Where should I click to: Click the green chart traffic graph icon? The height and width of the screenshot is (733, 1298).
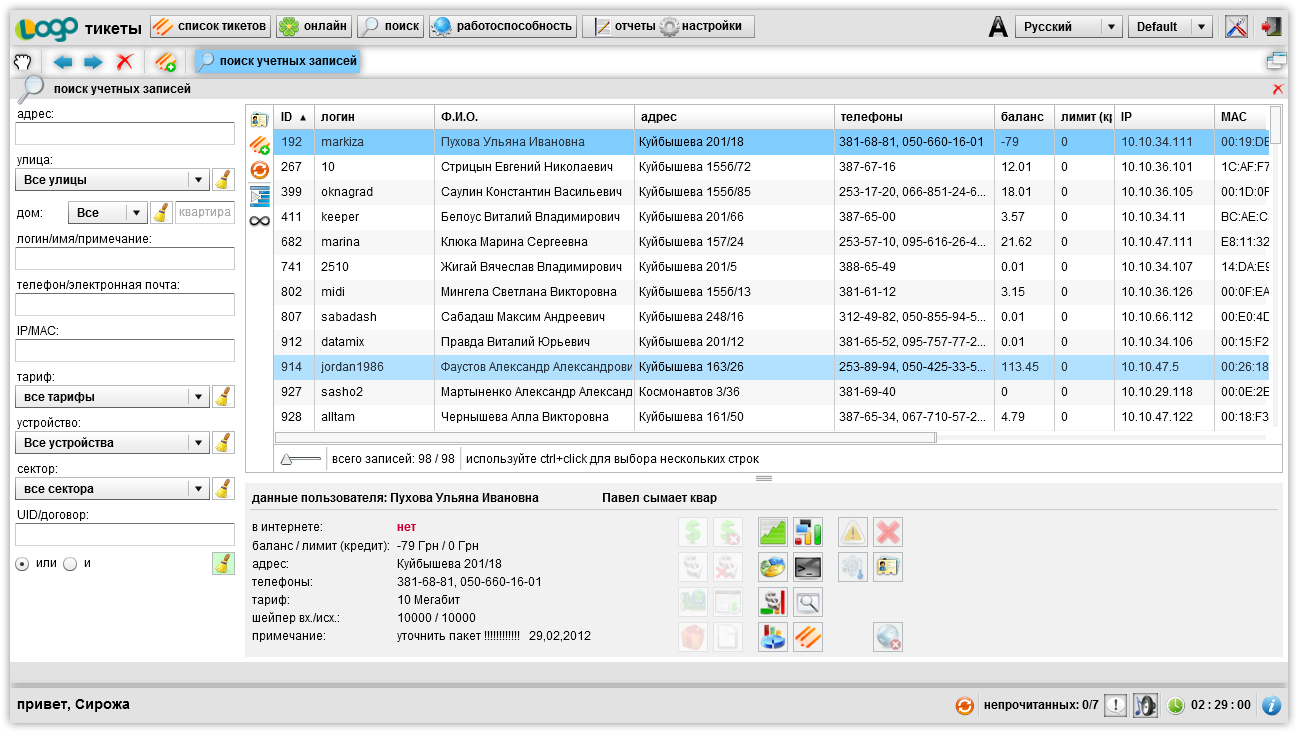[773, 531]
